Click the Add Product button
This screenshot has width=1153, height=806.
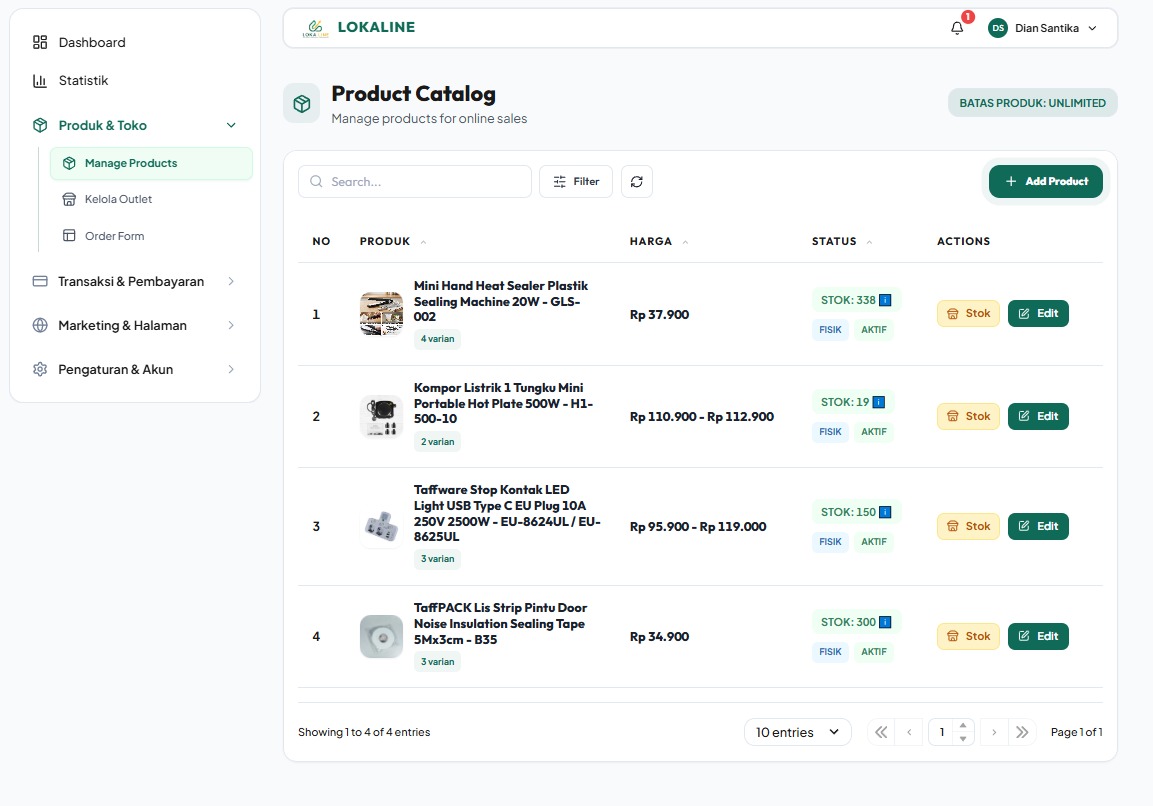1046,181
